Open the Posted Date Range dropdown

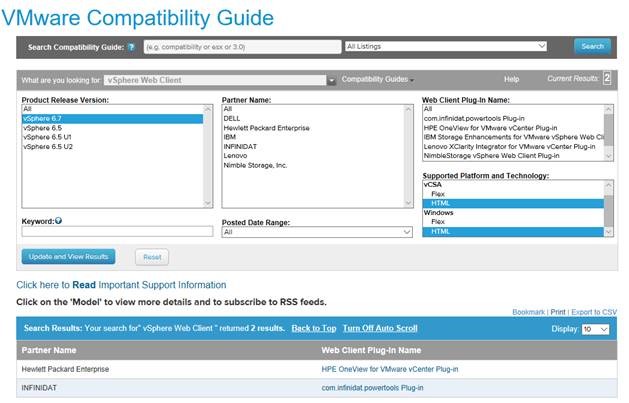317,232
